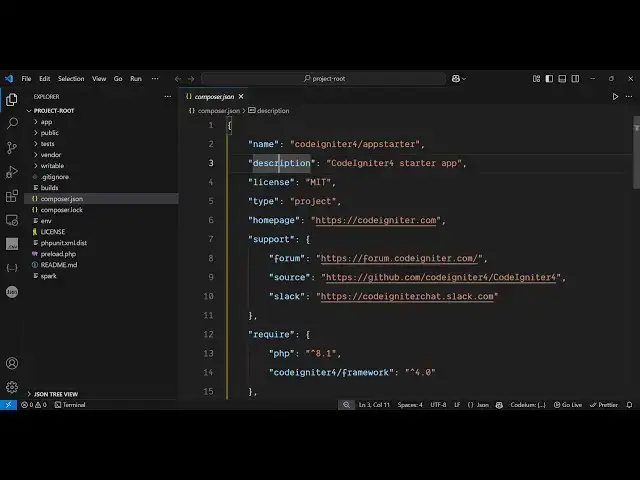Open the round Json icon in activity bar
Screen dimensions: 640x480
(12, 292)
